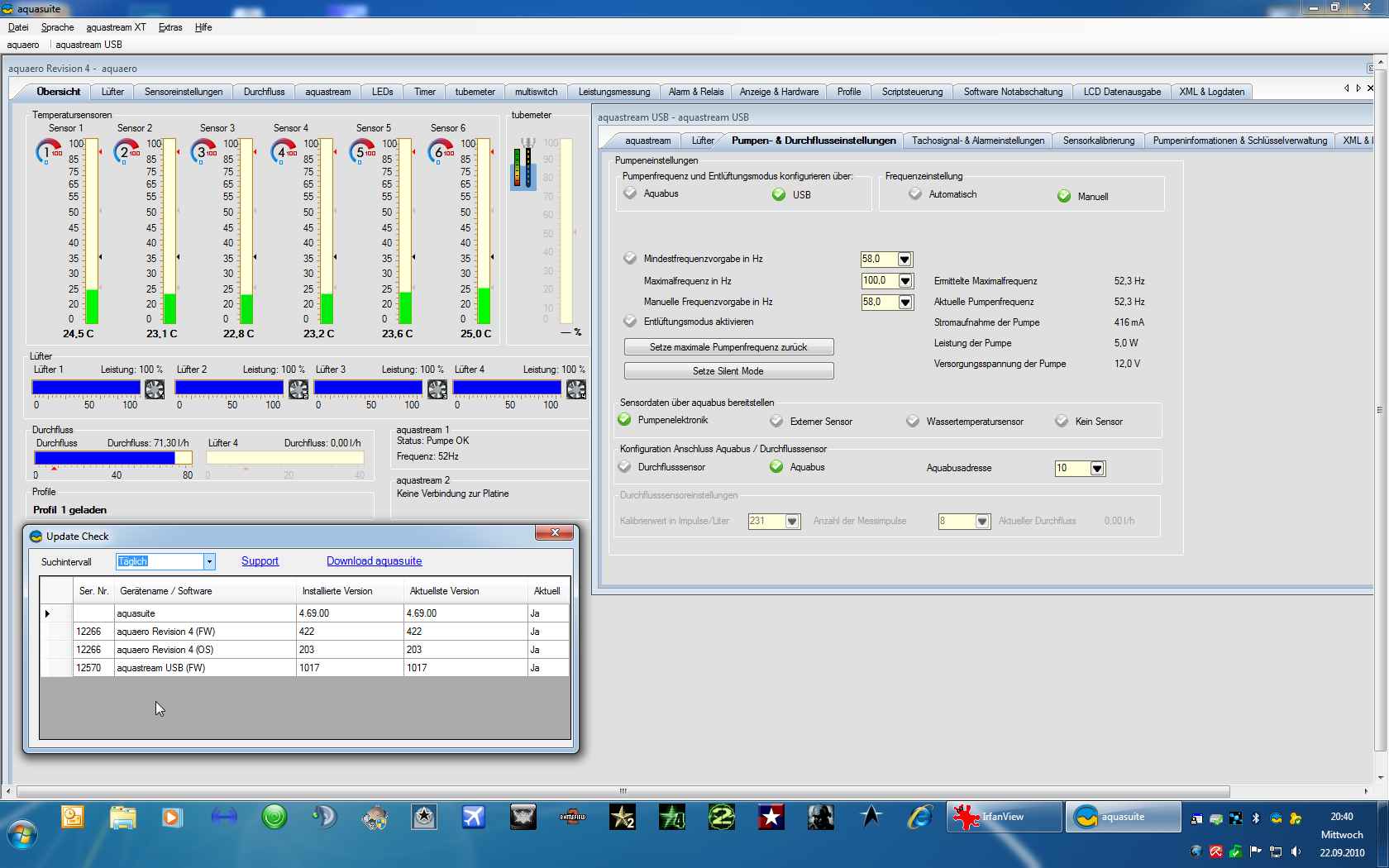Open Internet Explorer from the taskbar
Viewport: 1389px width, 868px height.
[x=919, y=818]
